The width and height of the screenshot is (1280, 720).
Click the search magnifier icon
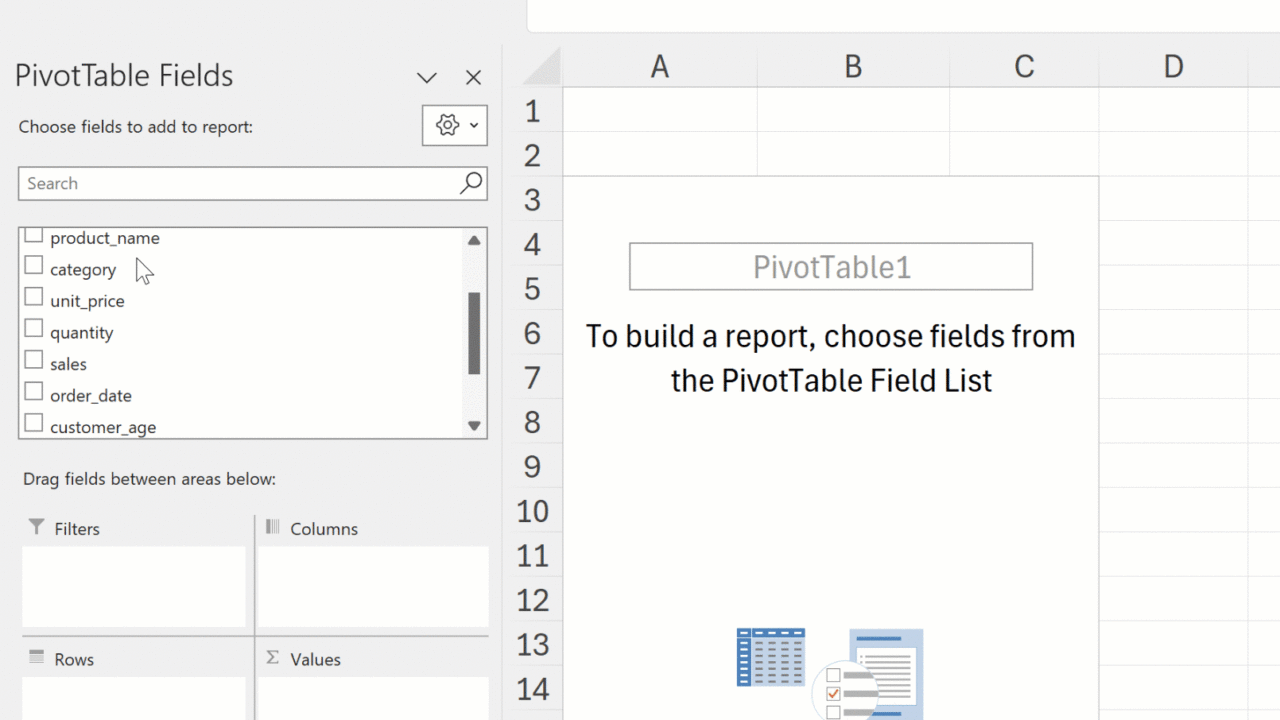click(x=471, y=183)
